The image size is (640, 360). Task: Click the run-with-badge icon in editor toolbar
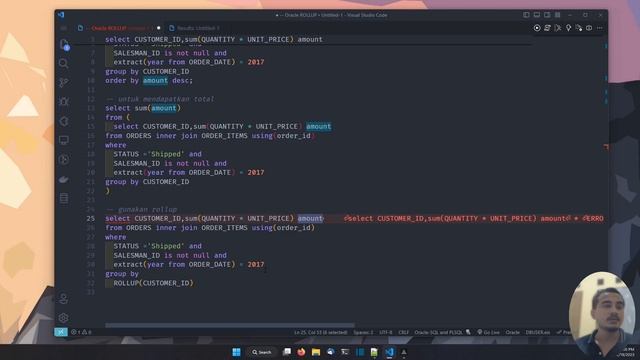[x=579, y=28]
